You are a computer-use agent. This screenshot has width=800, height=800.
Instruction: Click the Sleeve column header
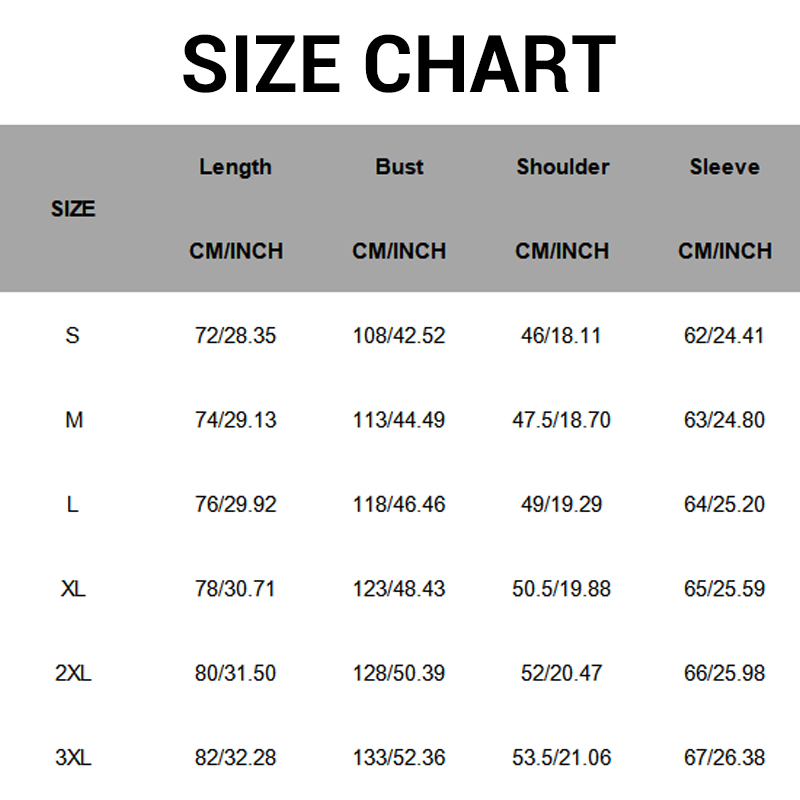coord(724,167)
